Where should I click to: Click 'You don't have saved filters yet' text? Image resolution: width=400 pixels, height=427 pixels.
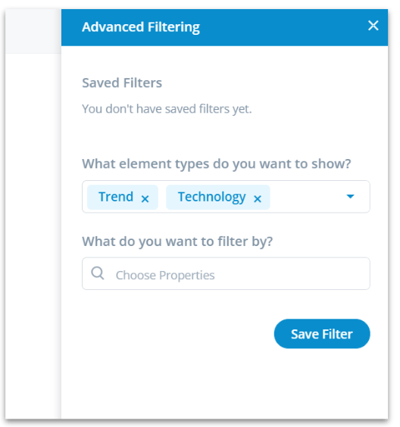167,109
